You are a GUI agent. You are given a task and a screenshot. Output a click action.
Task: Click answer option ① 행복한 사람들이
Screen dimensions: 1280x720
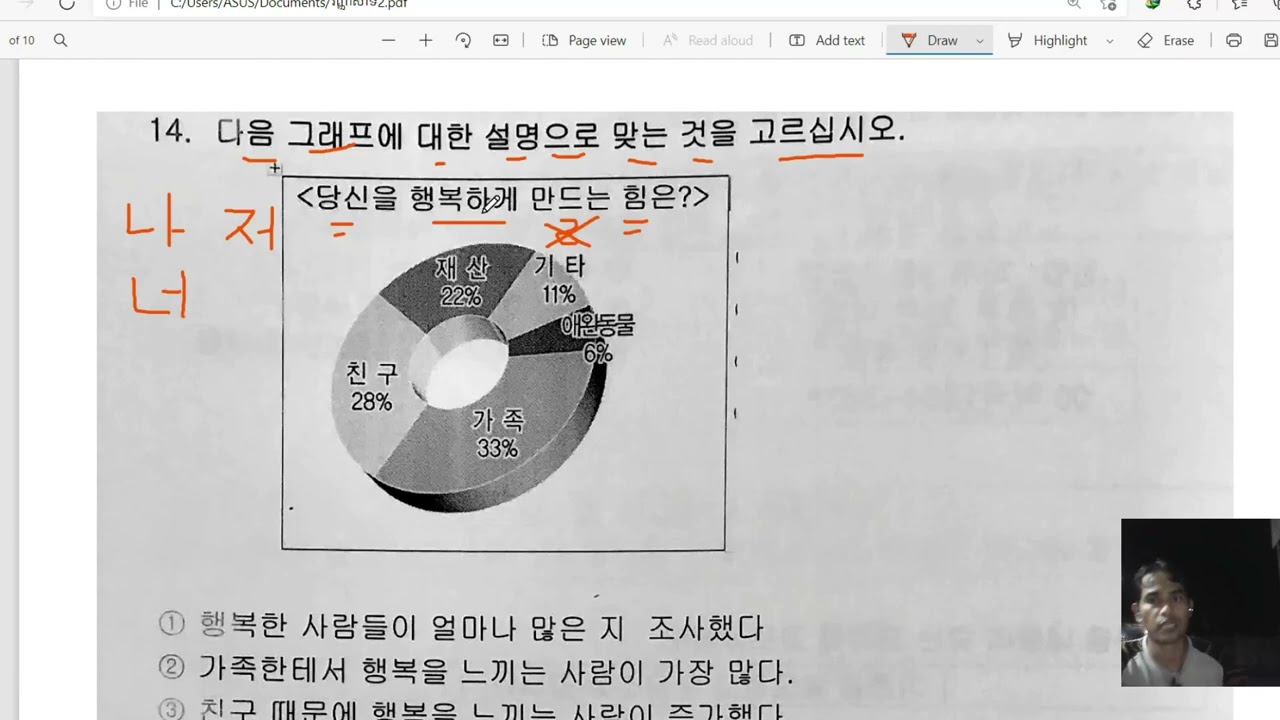pyautogui.click(x=461, y=627)
